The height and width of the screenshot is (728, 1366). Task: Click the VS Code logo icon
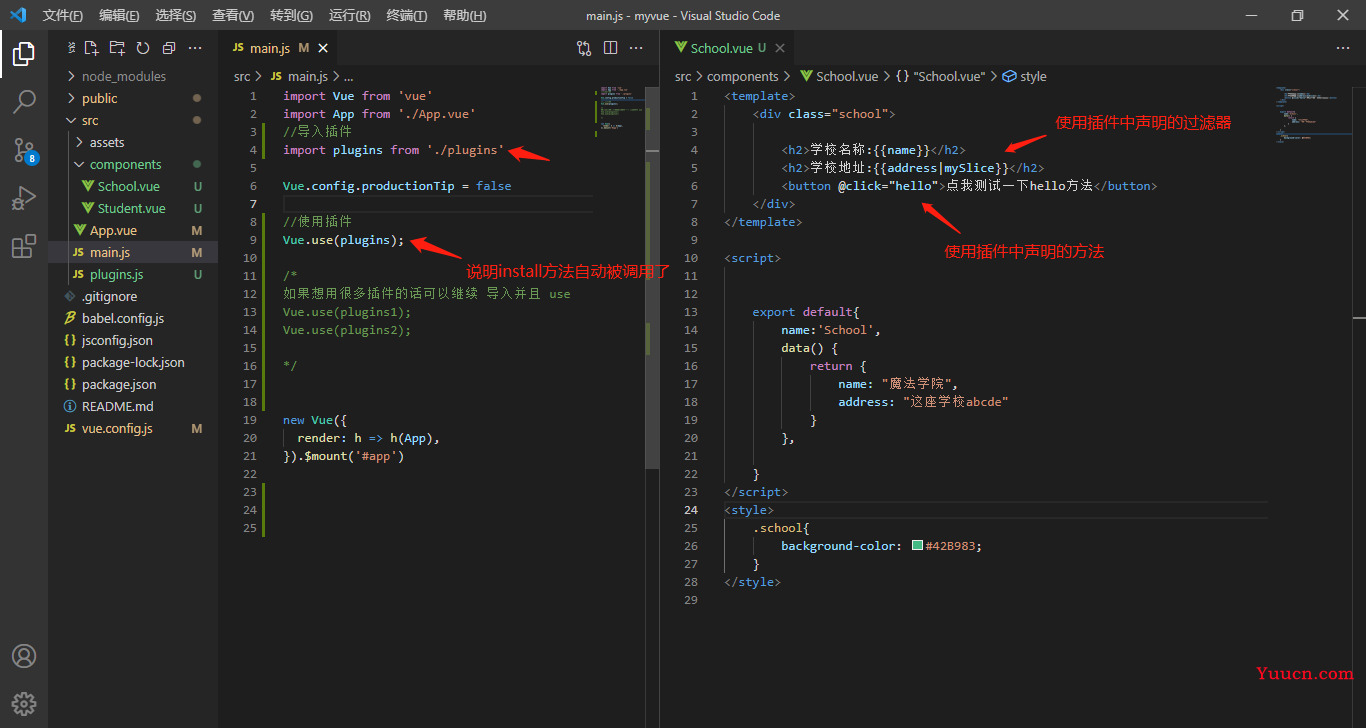pos(18,15)
